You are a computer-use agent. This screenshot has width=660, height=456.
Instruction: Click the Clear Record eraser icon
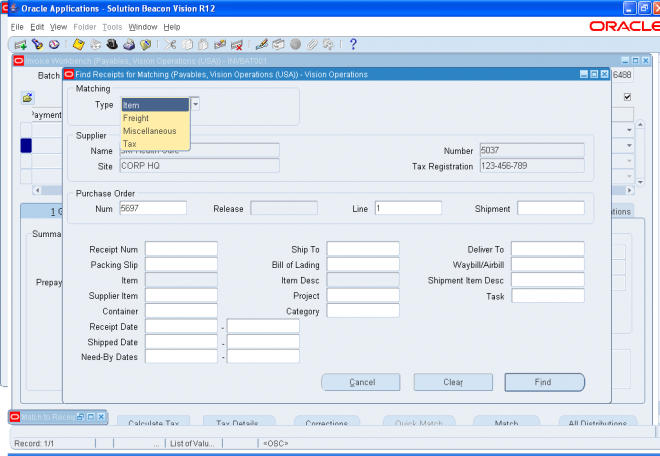(x=220, y=44)
